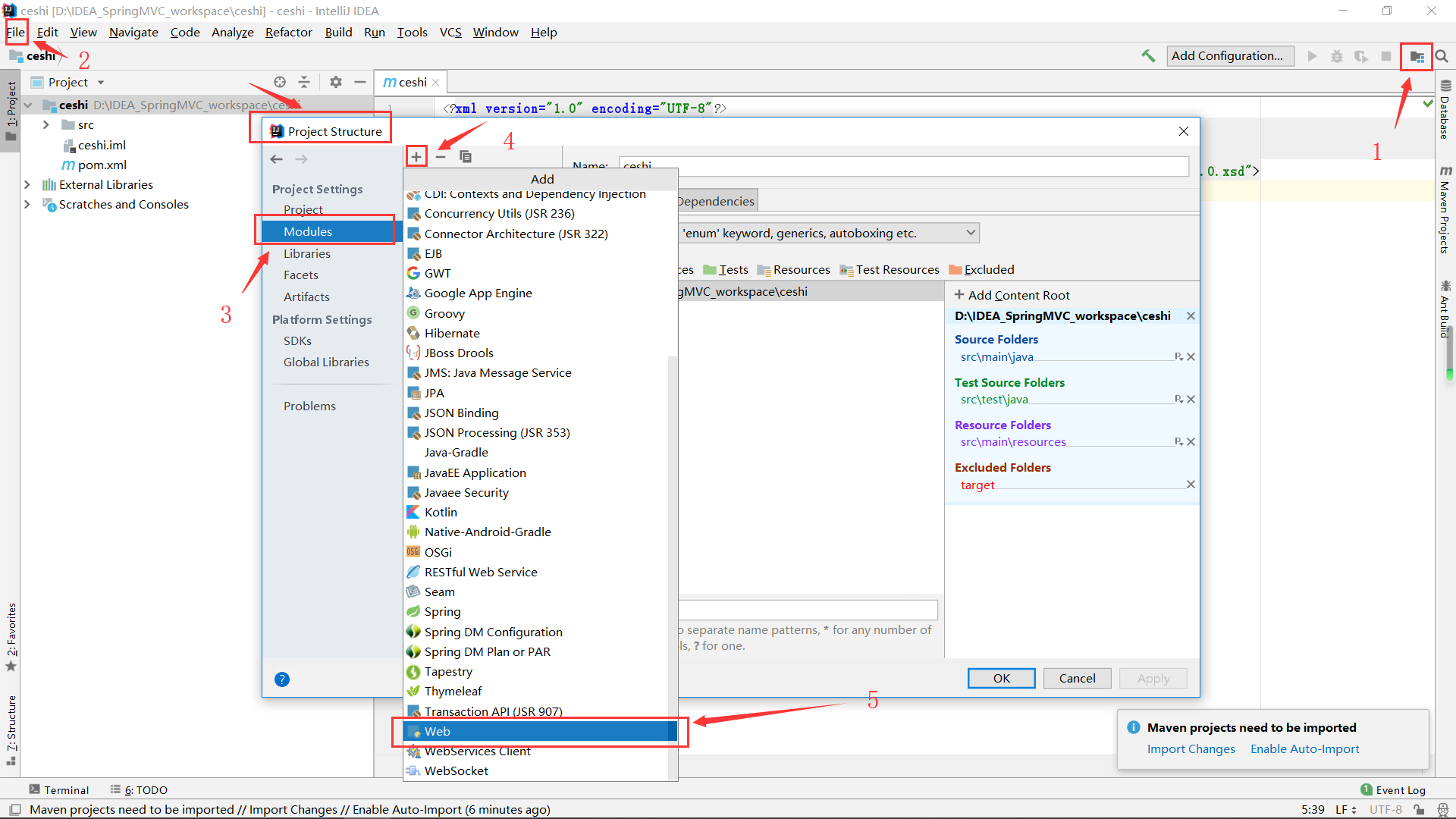Screen dimensions: 1456x819
Task: Click the exclude files pattern field
Action: tap(808, 610)
